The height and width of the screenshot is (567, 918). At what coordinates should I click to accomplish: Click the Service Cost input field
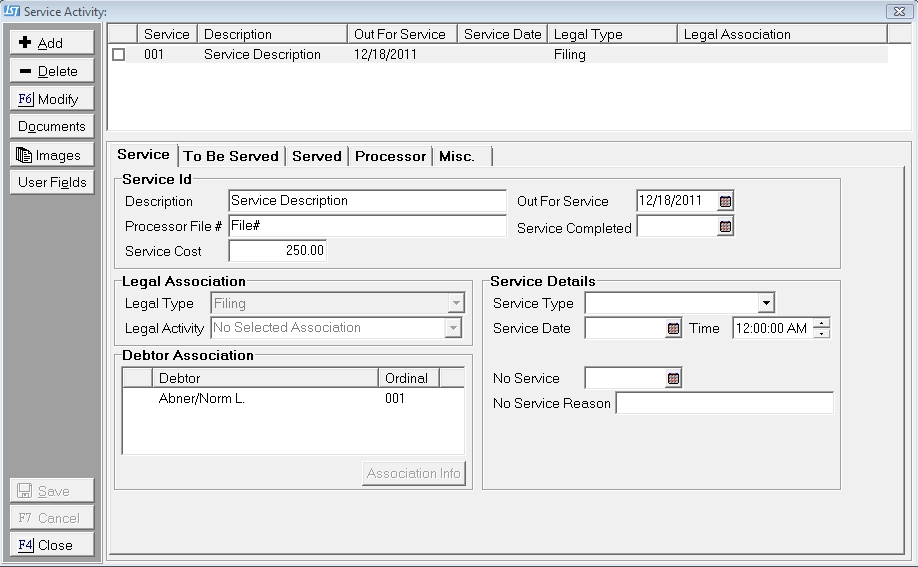pos(277,251)
